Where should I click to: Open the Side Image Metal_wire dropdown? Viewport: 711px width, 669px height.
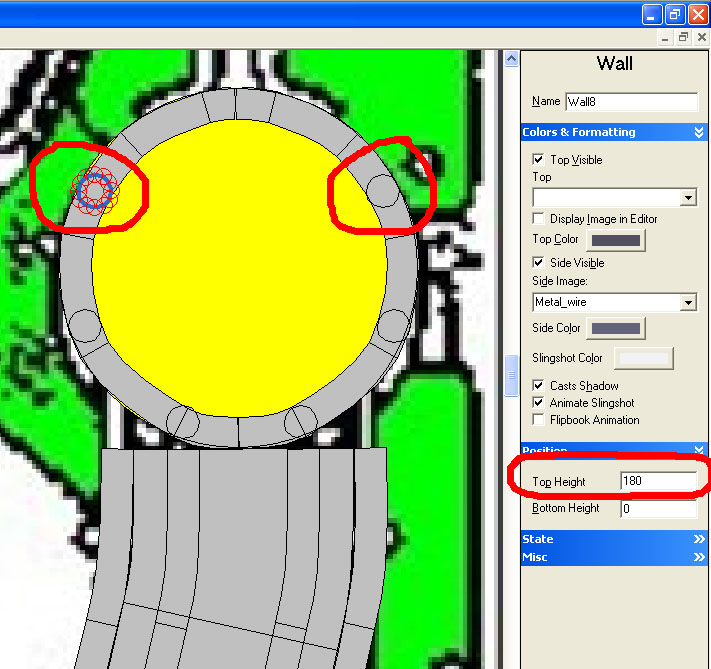(688, 302)
